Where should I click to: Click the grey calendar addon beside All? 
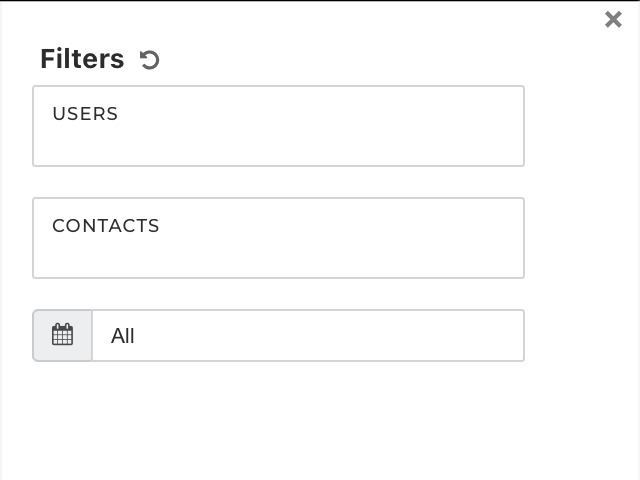click(x=62, y=335)
